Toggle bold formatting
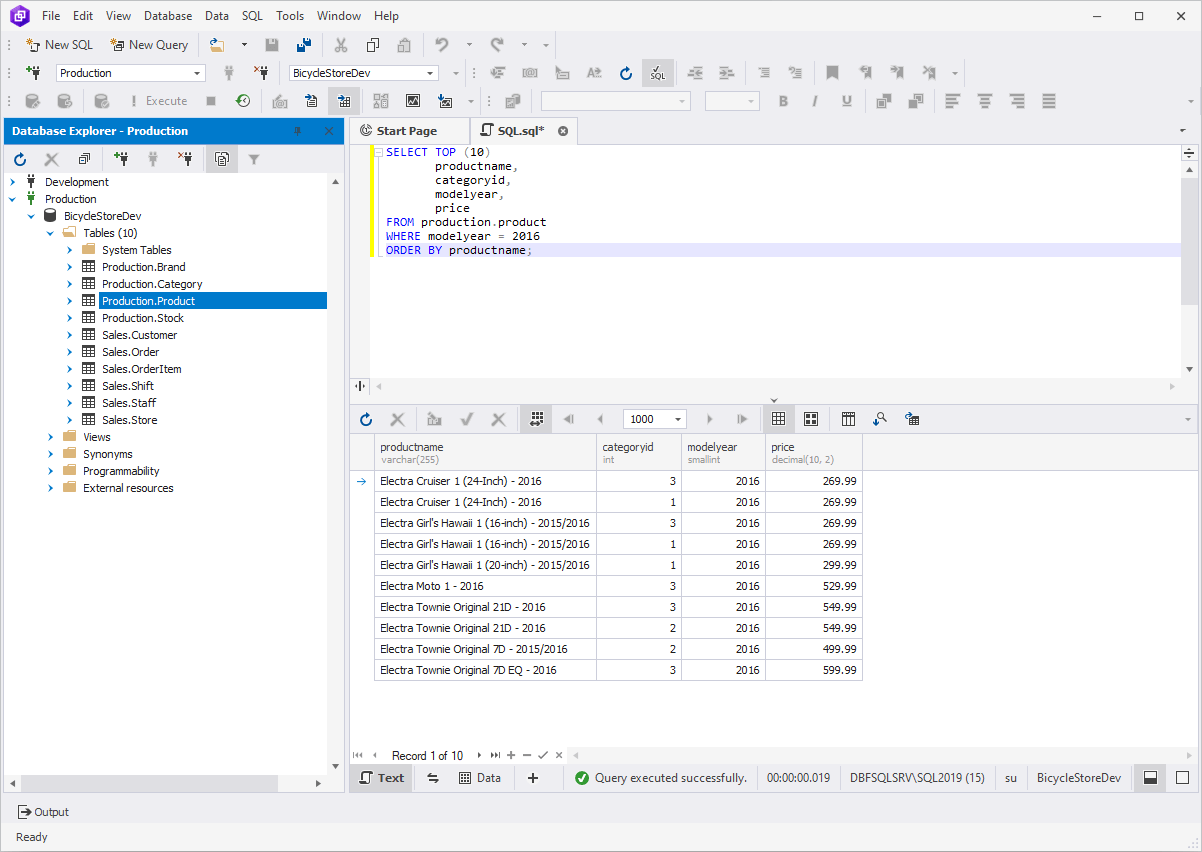This screenshot has height=852, width=1202. [x=783, y=100]
